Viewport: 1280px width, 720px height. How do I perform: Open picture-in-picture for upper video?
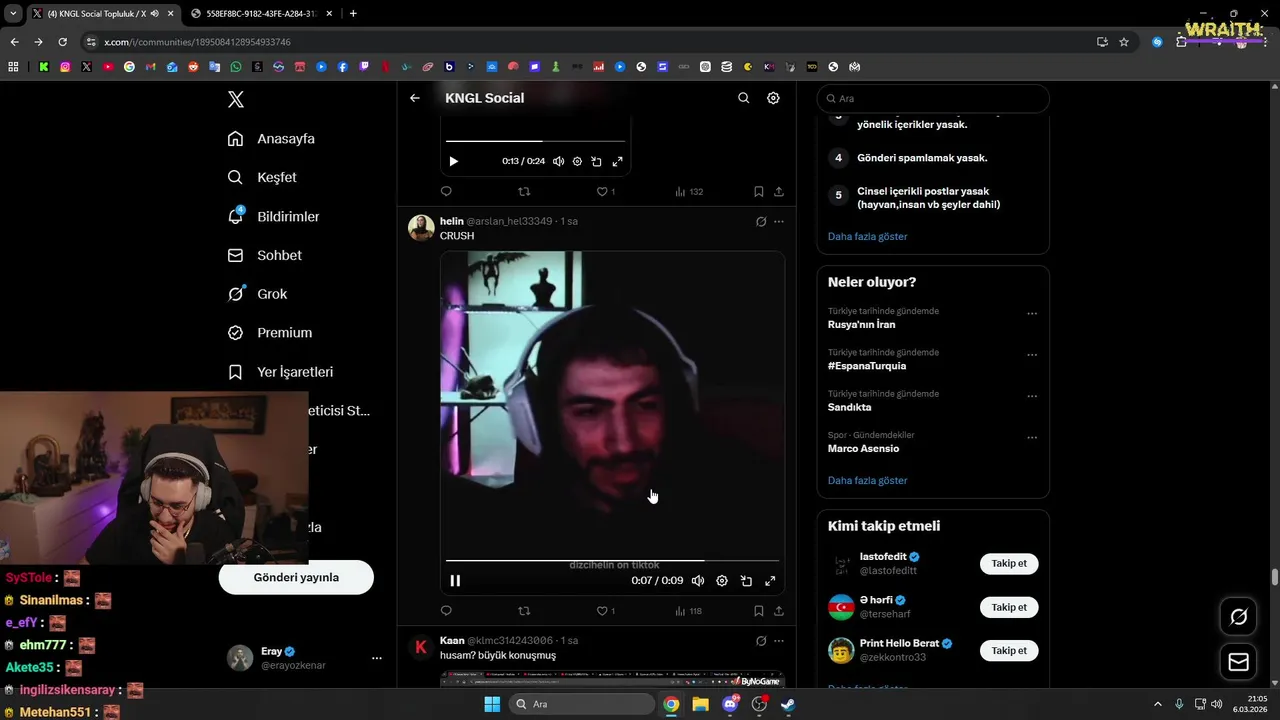(x=596, y=161)
